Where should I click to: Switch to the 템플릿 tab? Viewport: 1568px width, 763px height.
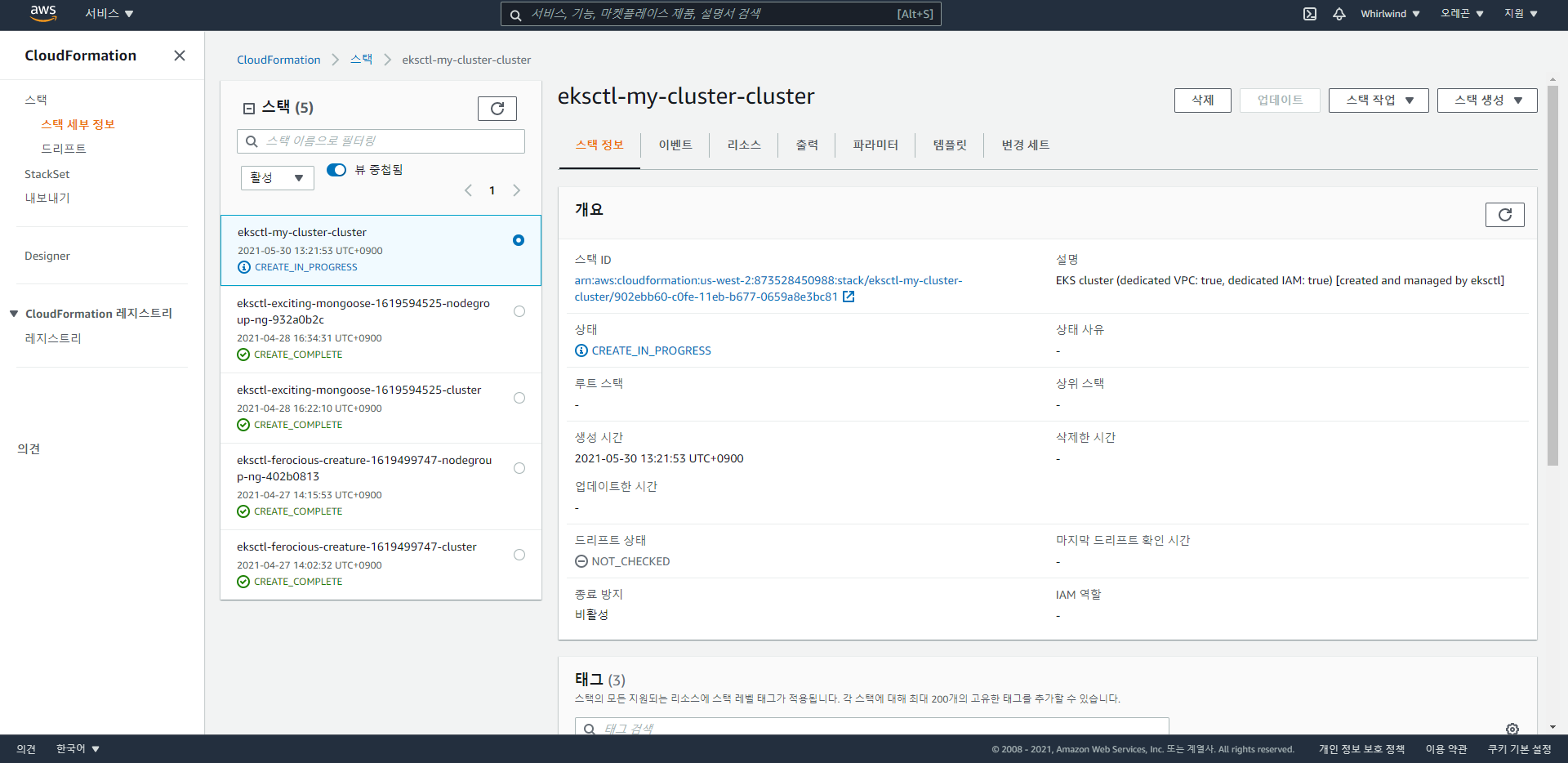pos(950,145)
